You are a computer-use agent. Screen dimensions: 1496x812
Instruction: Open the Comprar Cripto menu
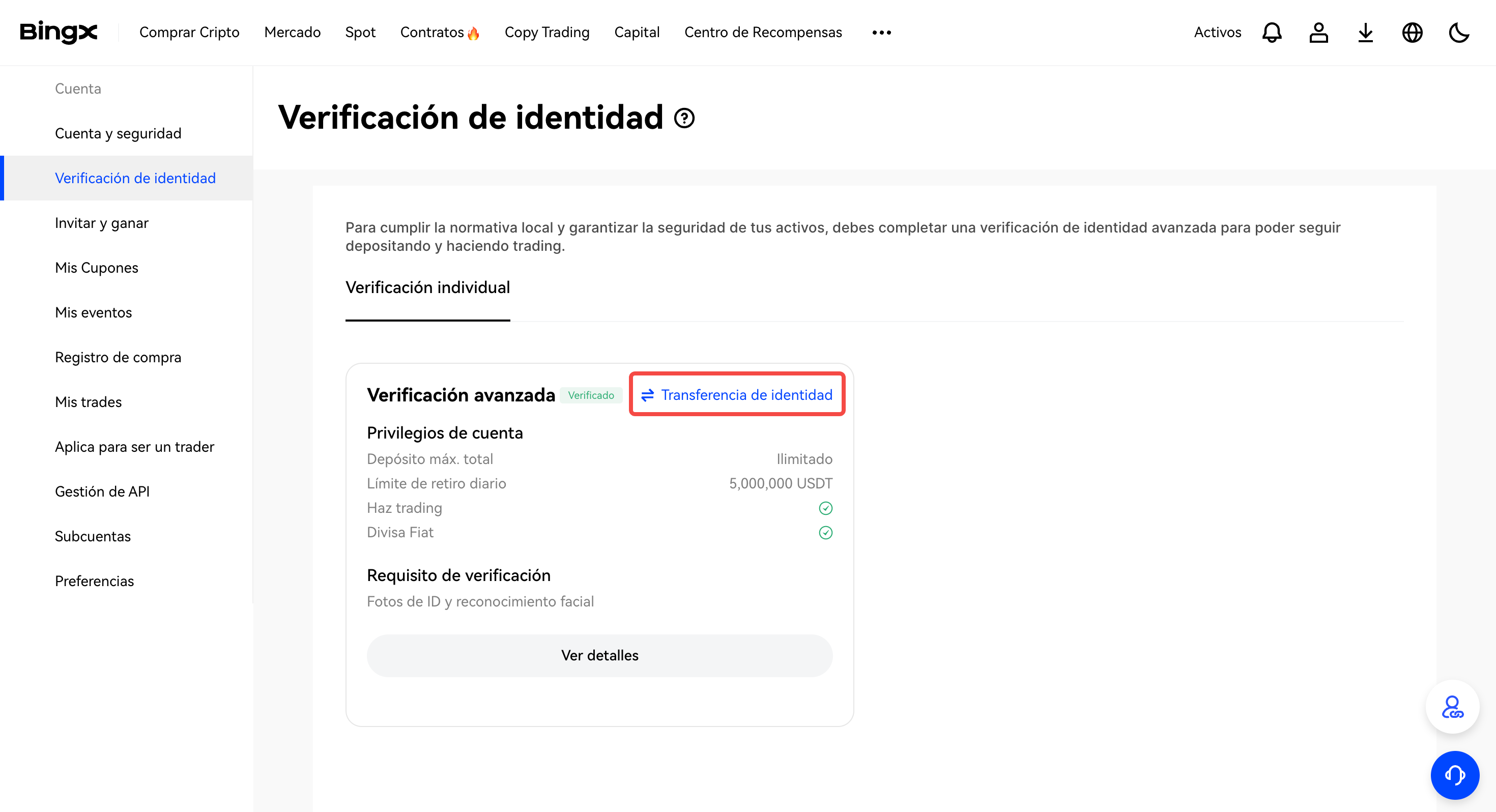[189, 33]
